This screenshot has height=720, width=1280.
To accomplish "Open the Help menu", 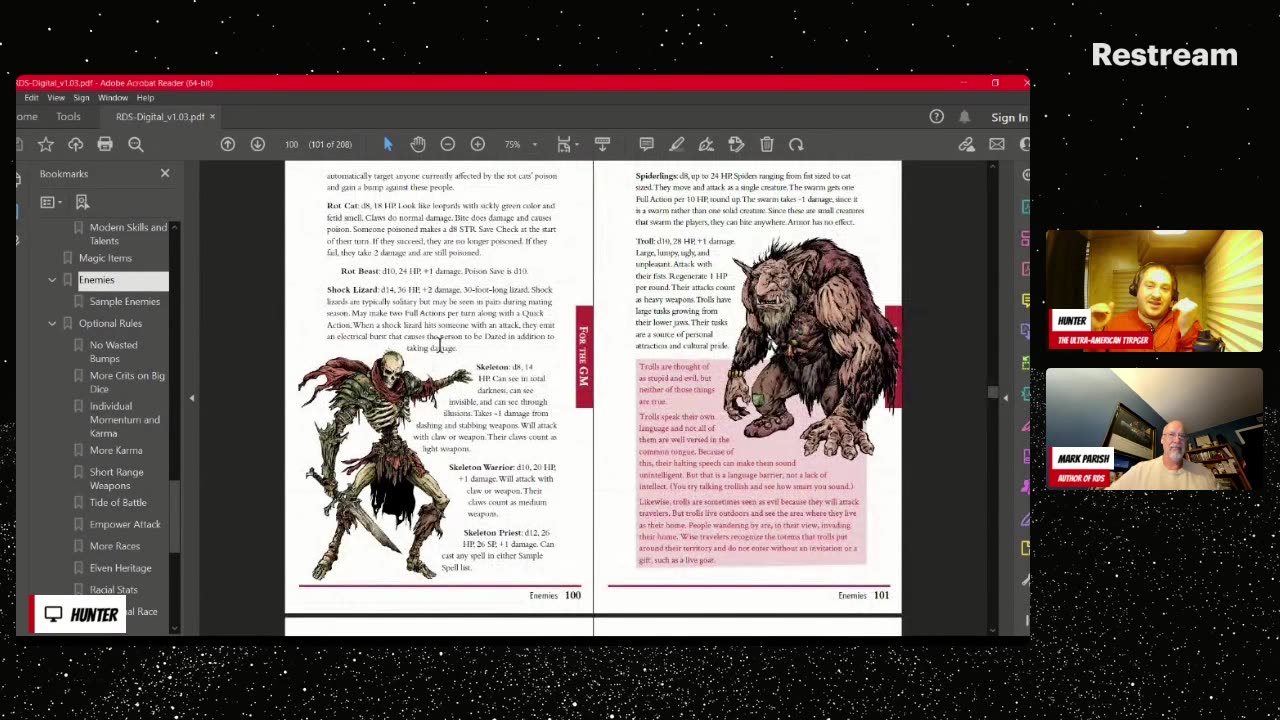I will 145,98.
